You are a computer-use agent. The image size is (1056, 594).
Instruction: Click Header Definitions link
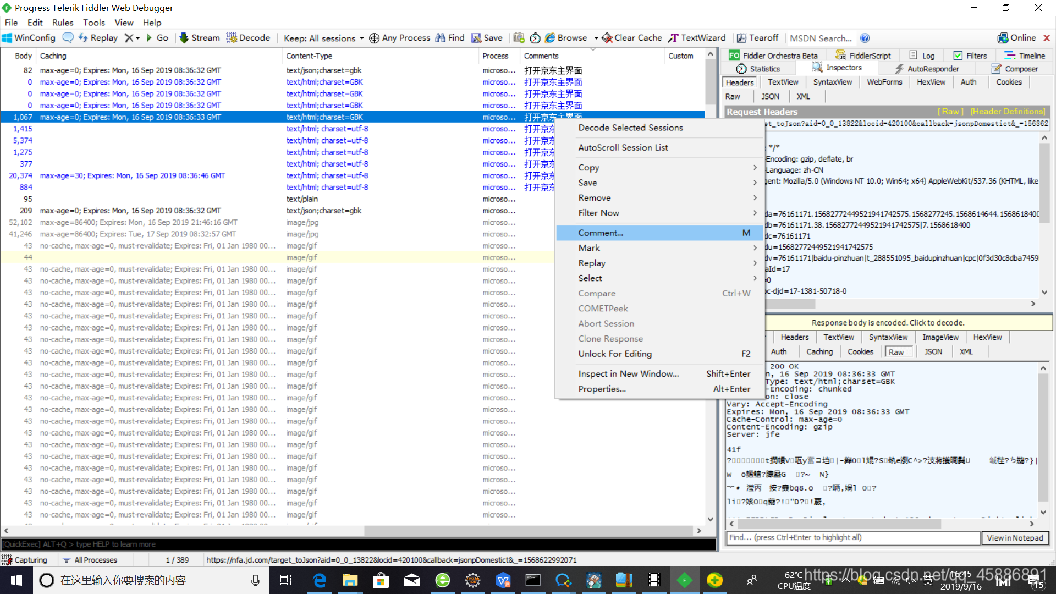[1008, 112]
